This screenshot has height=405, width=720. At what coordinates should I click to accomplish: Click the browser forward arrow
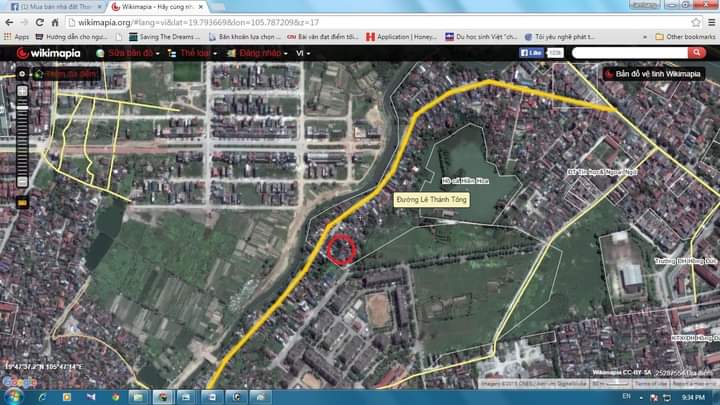click(x=24, y=22)
